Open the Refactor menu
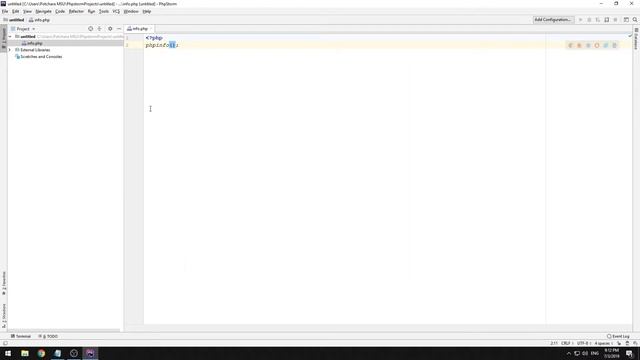The height and width of the screenshot is (360, 640). click(x=76, y=11)
